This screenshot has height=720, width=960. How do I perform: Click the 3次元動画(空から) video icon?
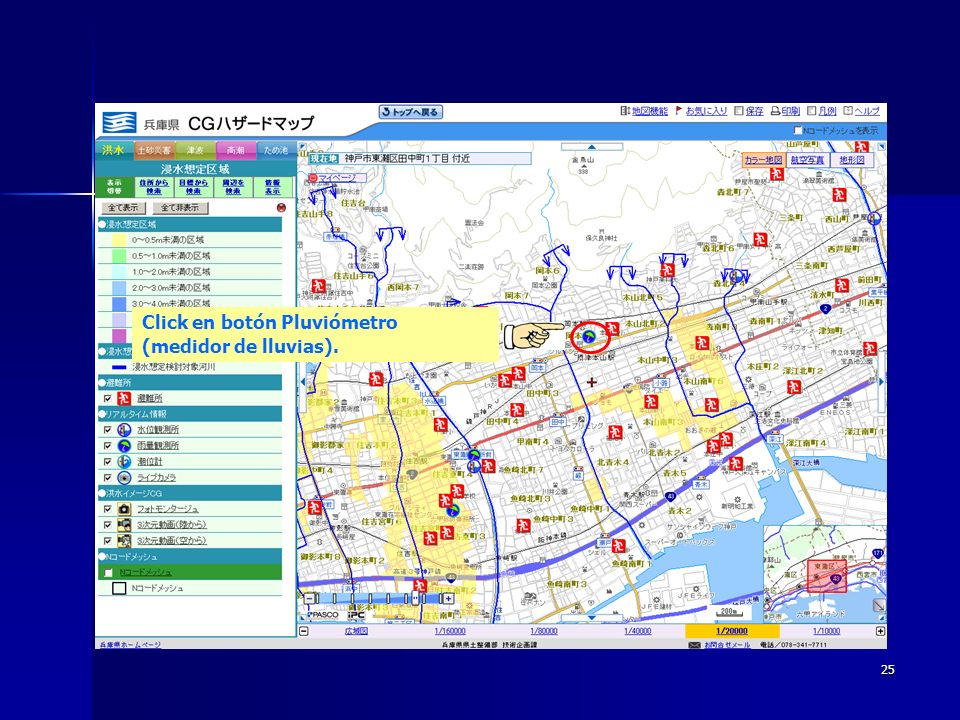(x=124, y=541)
